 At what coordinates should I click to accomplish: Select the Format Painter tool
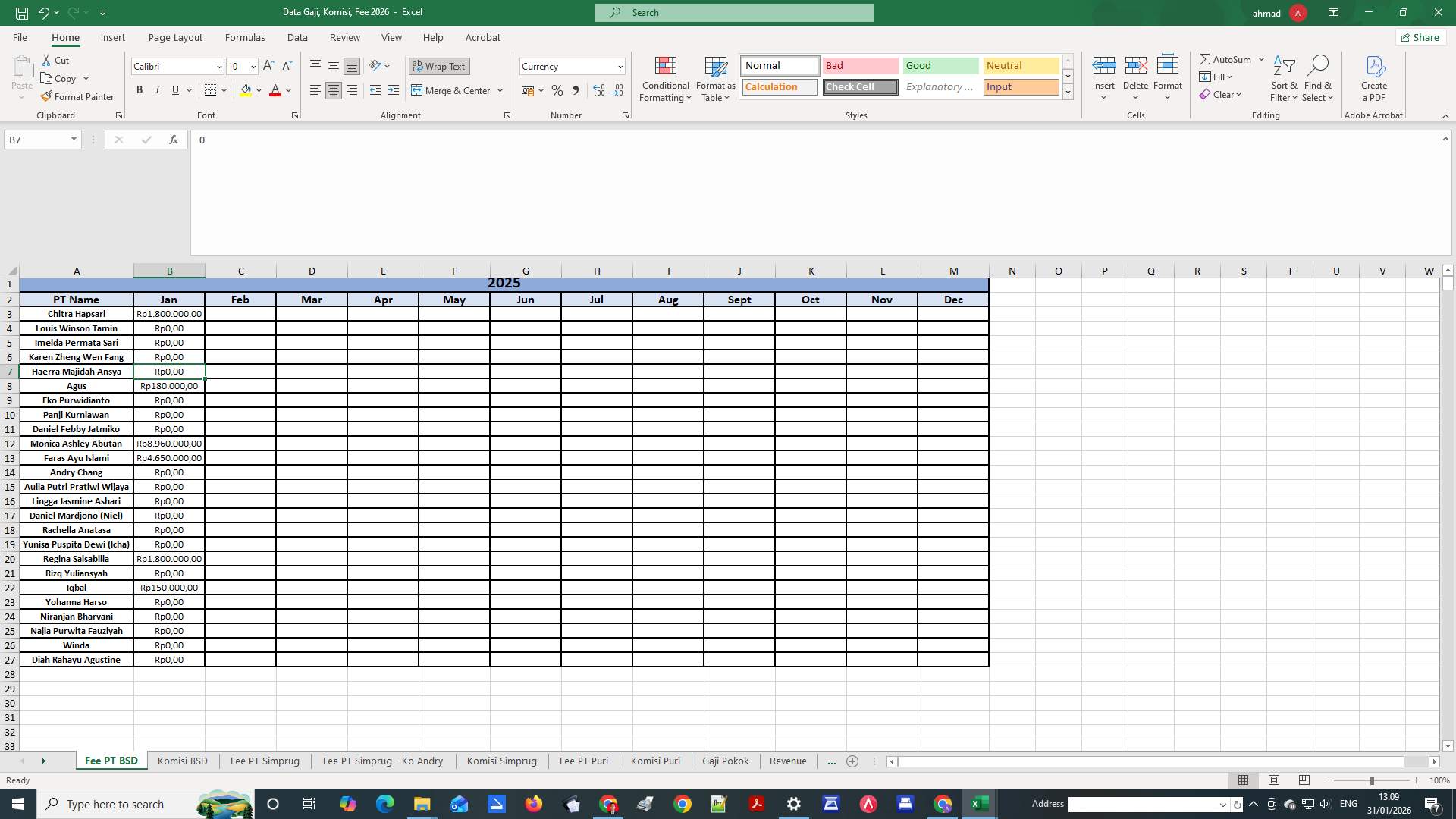coord(78,96)
